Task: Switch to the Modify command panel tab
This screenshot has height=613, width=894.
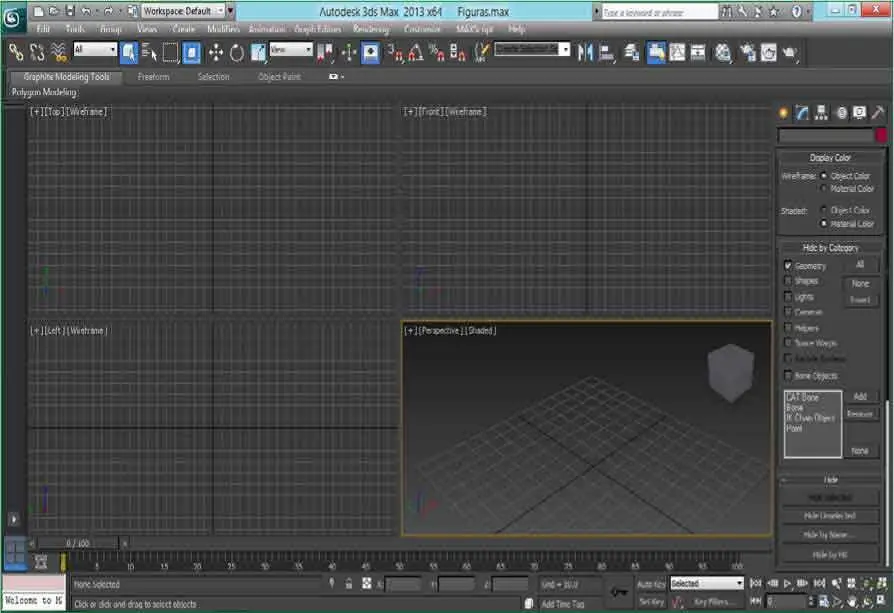Action: point(802,113)
